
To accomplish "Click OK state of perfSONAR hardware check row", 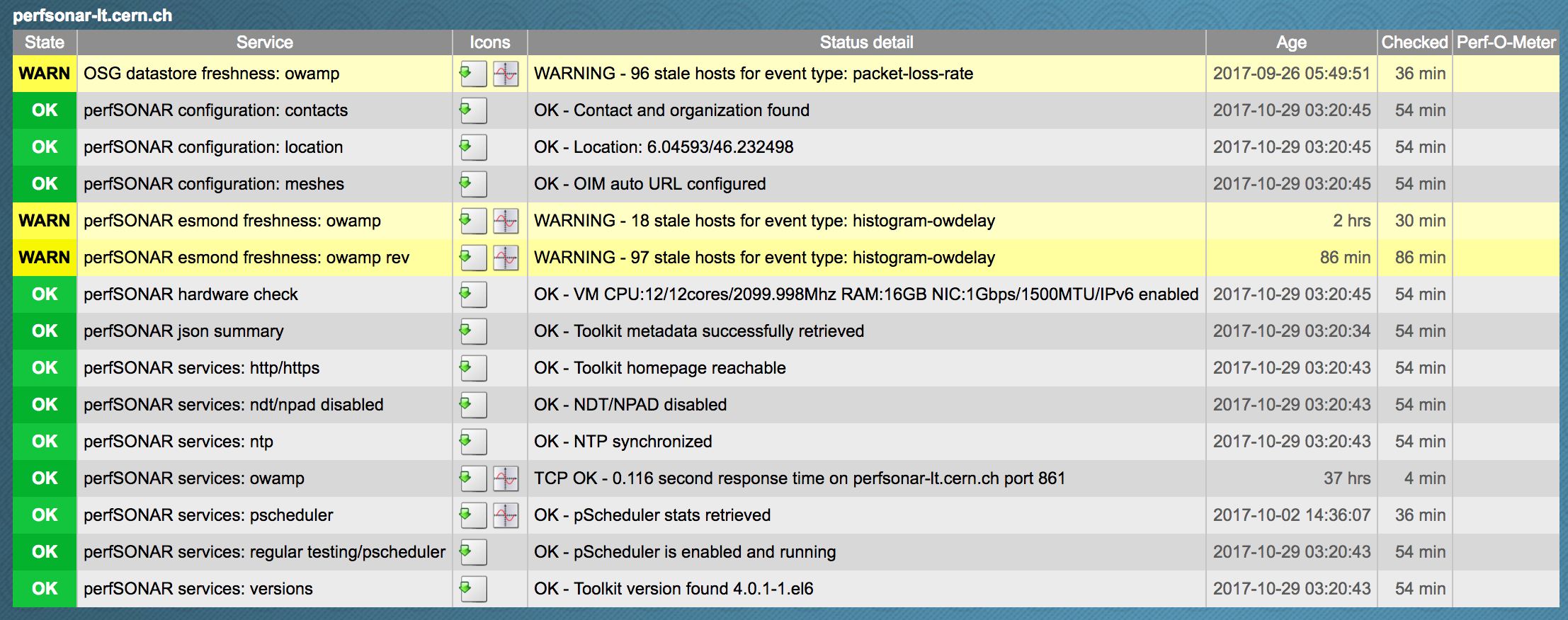I will pos(45,294).
